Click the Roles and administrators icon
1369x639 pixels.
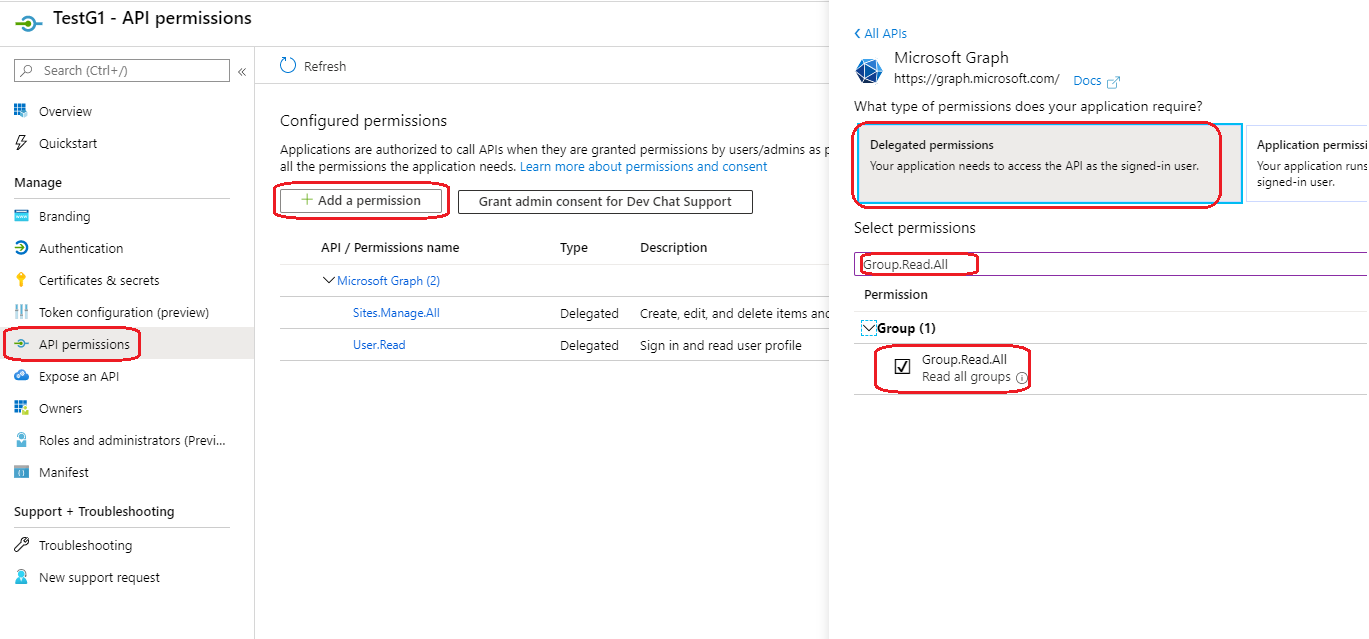[21, 440]
